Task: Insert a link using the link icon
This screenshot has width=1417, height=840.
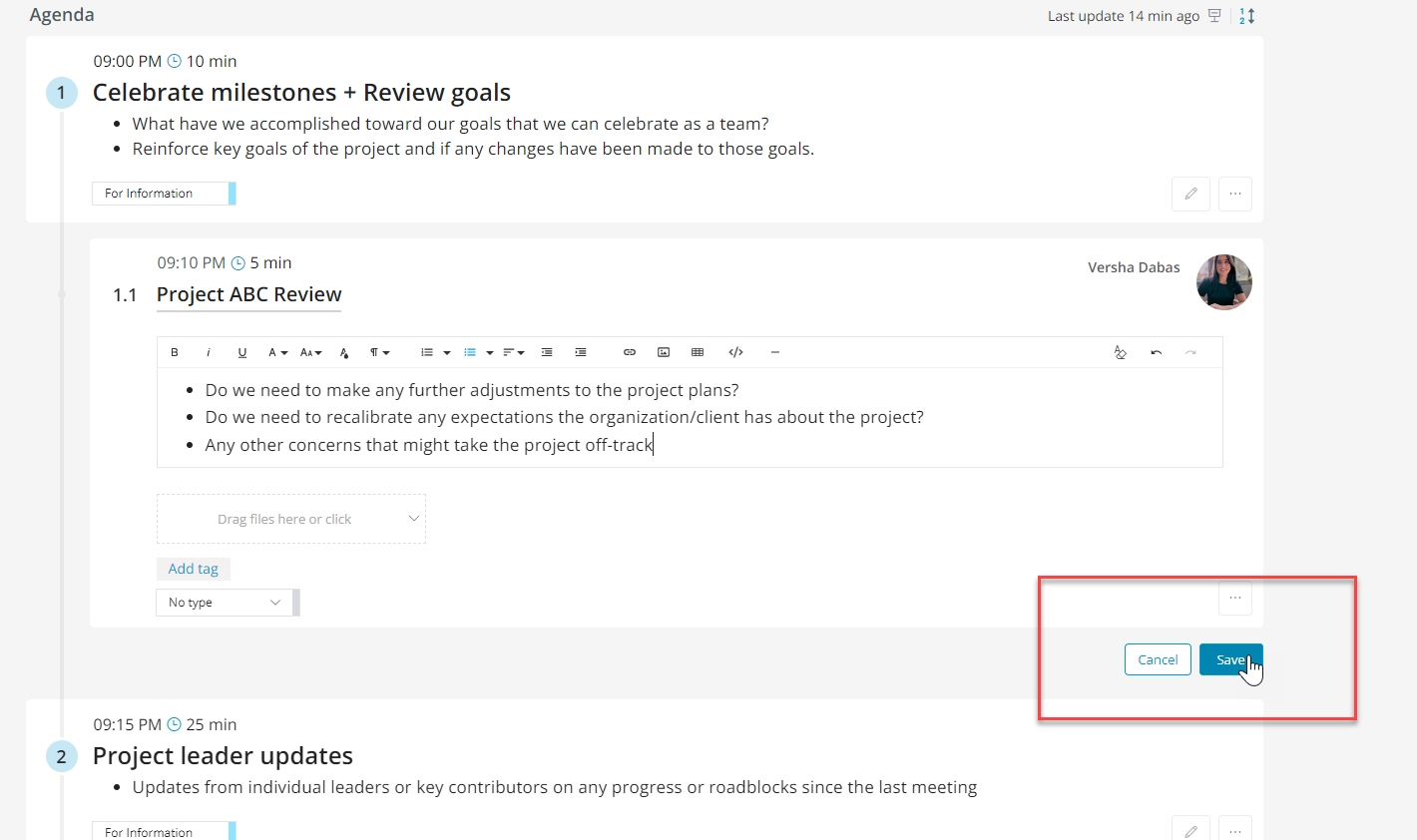Action: (630, 352)
